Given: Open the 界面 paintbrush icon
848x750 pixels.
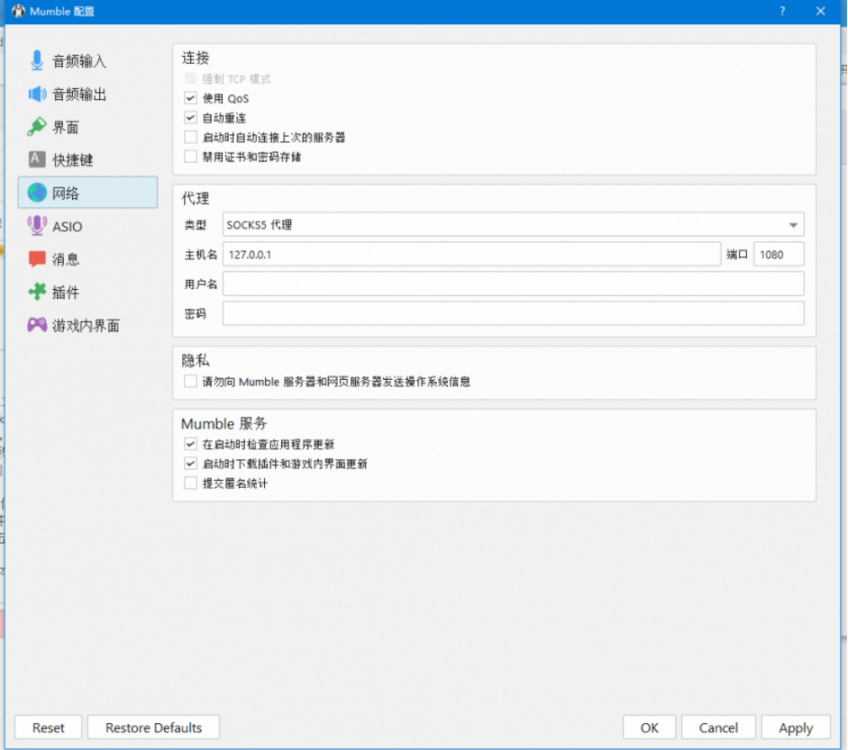Looking at the screenshot, I should point(37,127).
